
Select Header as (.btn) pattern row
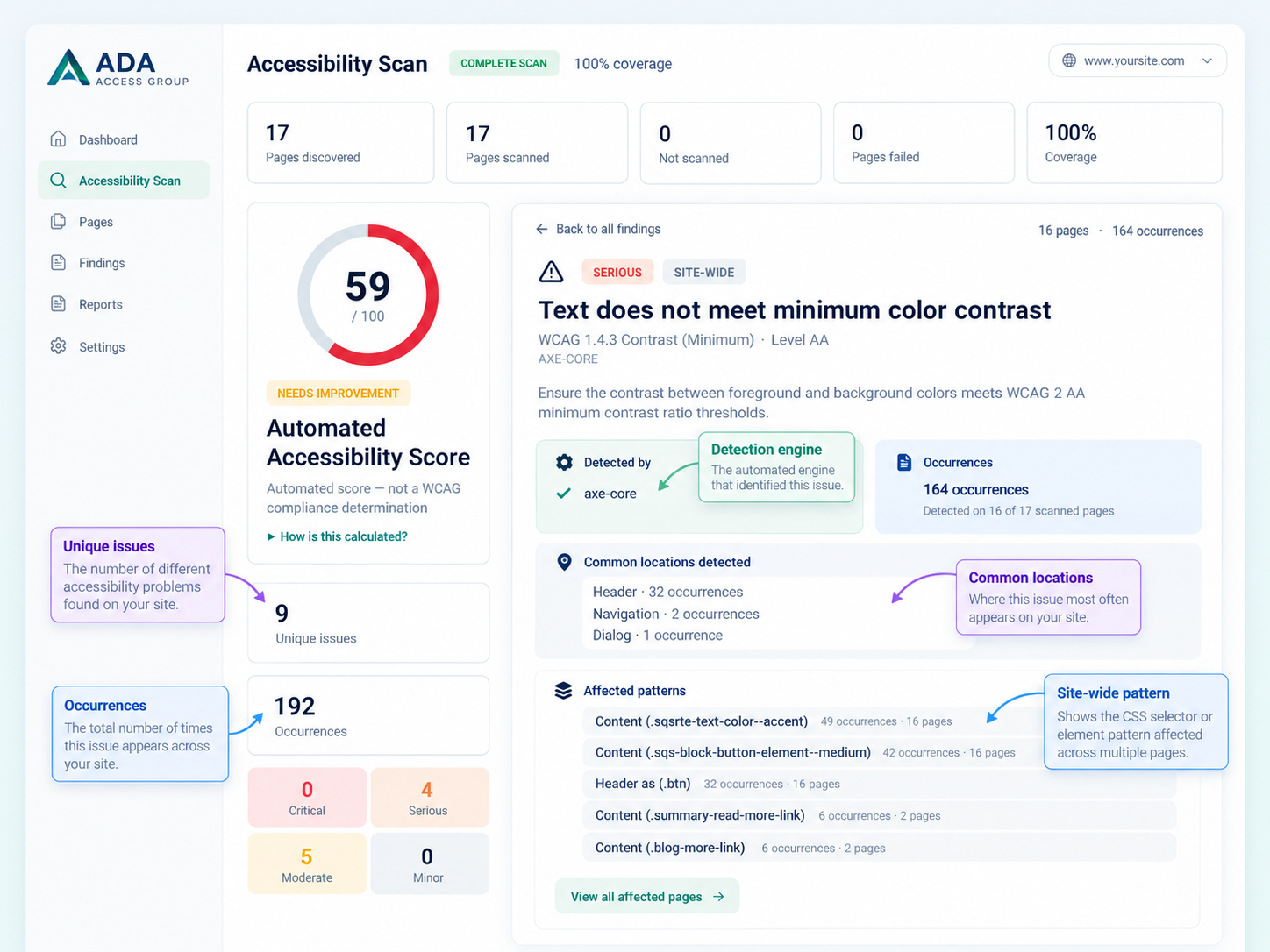tap(879, 784)
